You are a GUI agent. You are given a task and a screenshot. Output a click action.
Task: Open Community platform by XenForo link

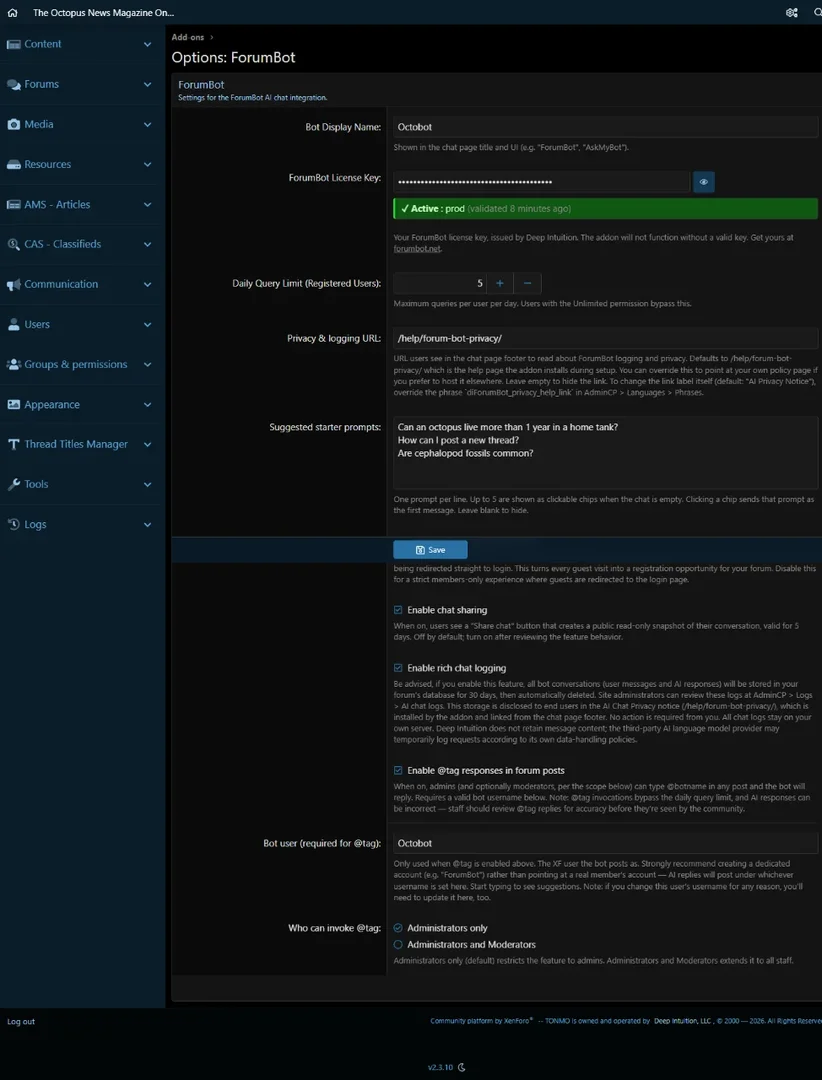pos(481,1021)
